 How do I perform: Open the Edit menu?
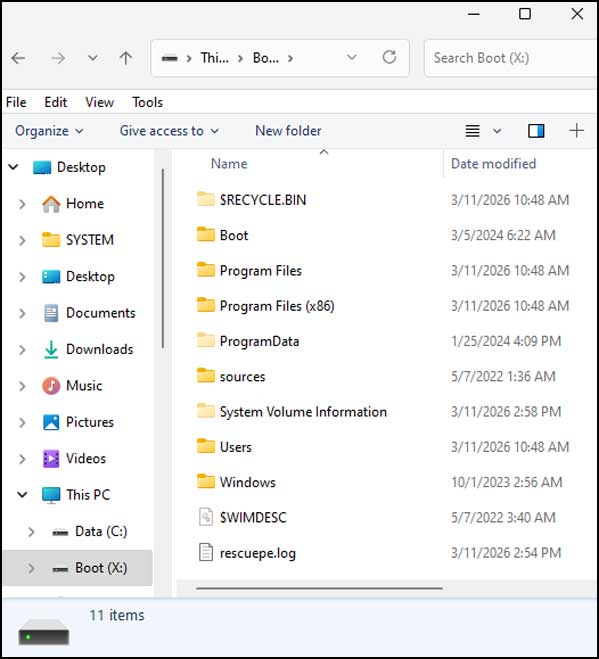point(55,102)
